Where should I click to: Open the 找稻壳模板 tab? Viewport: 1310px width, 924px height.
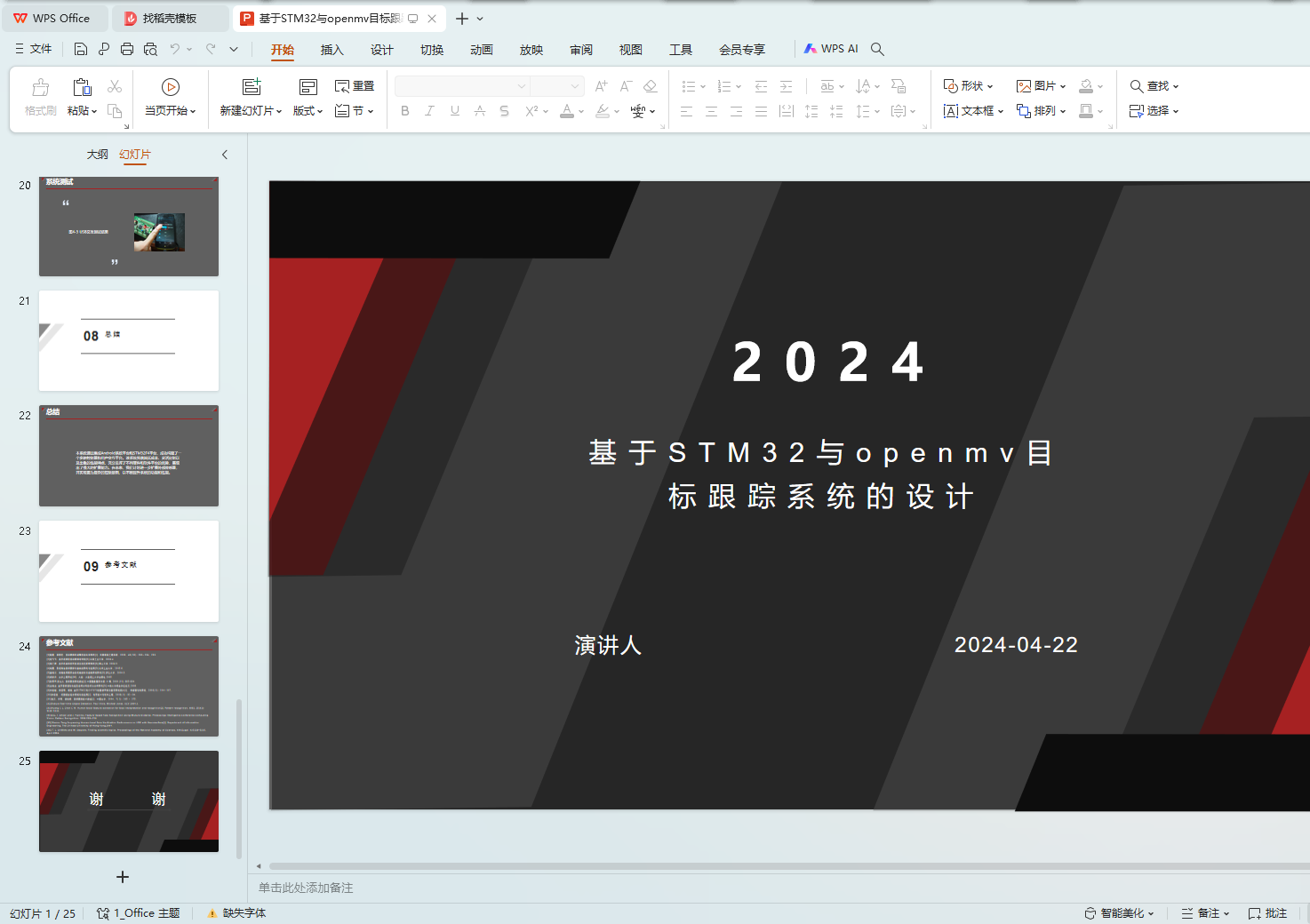[x=170, y=18]
